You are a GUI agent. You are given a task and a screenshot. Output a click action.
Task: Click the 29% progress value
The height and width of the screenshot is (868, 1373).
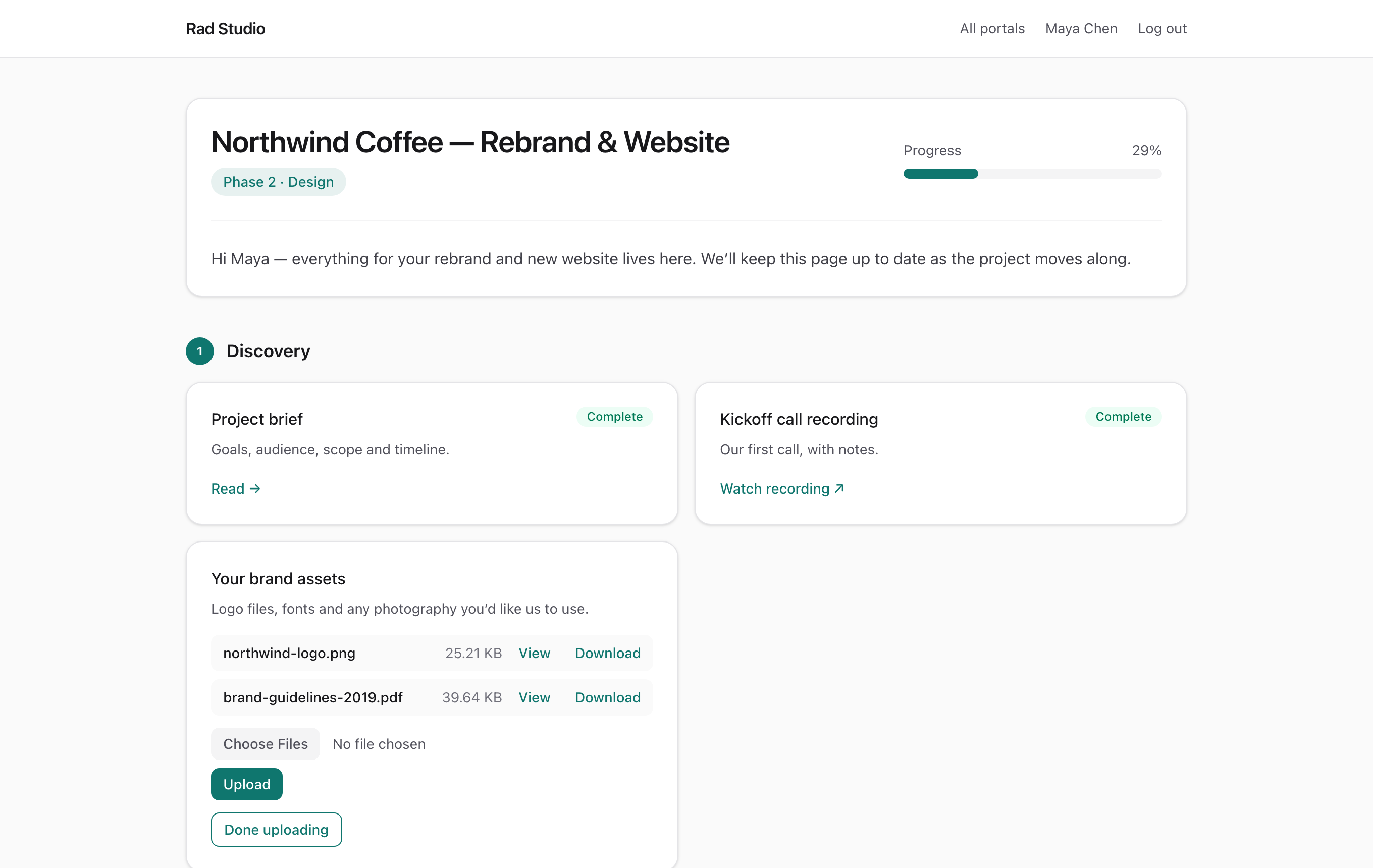tap(1146, 150)
